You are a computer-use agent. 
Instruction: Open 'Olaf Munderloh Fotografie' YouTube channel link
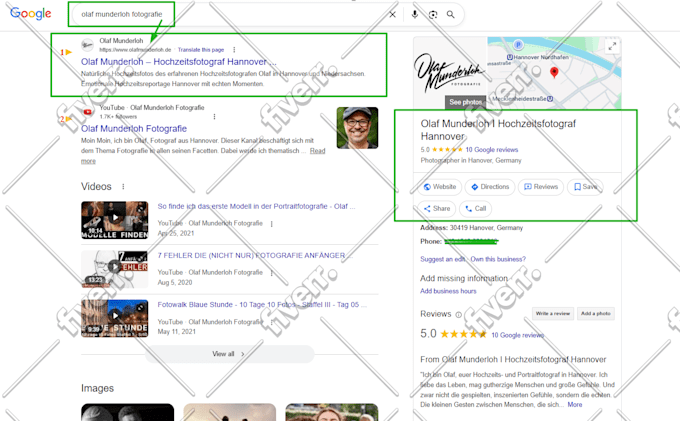pos(134,129)
